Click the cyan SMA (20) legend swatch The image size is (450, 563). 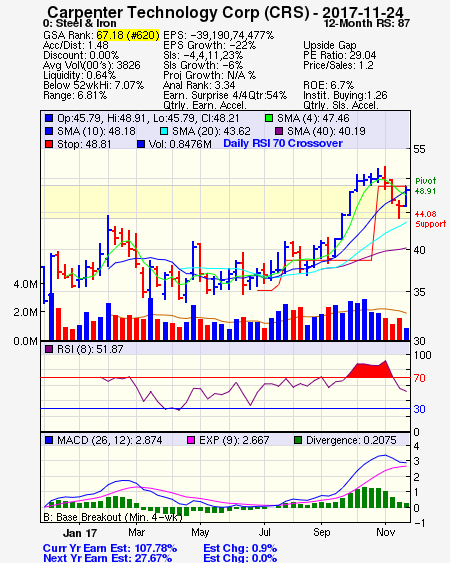click(x=164, y=131)
